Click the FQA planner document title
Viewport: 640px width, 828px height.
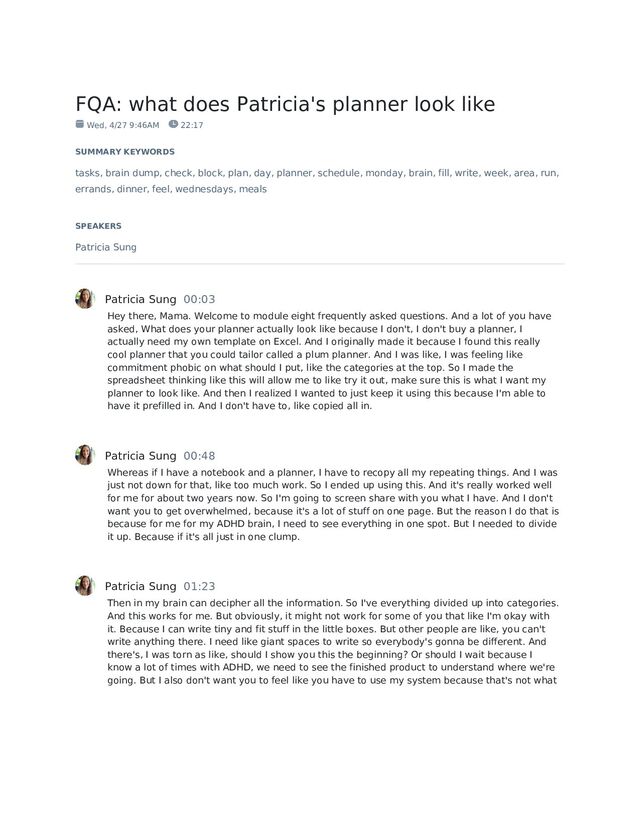click(x=285, y=104)
